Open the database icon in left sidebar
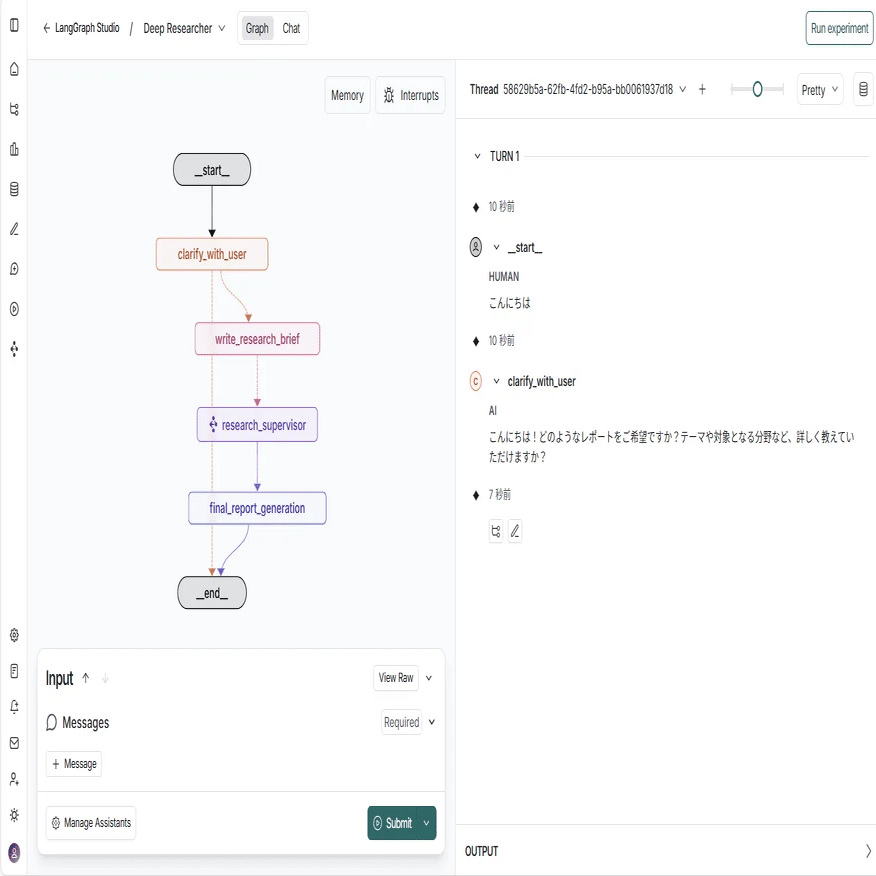876x876 pixels. (x=14, y=189)
